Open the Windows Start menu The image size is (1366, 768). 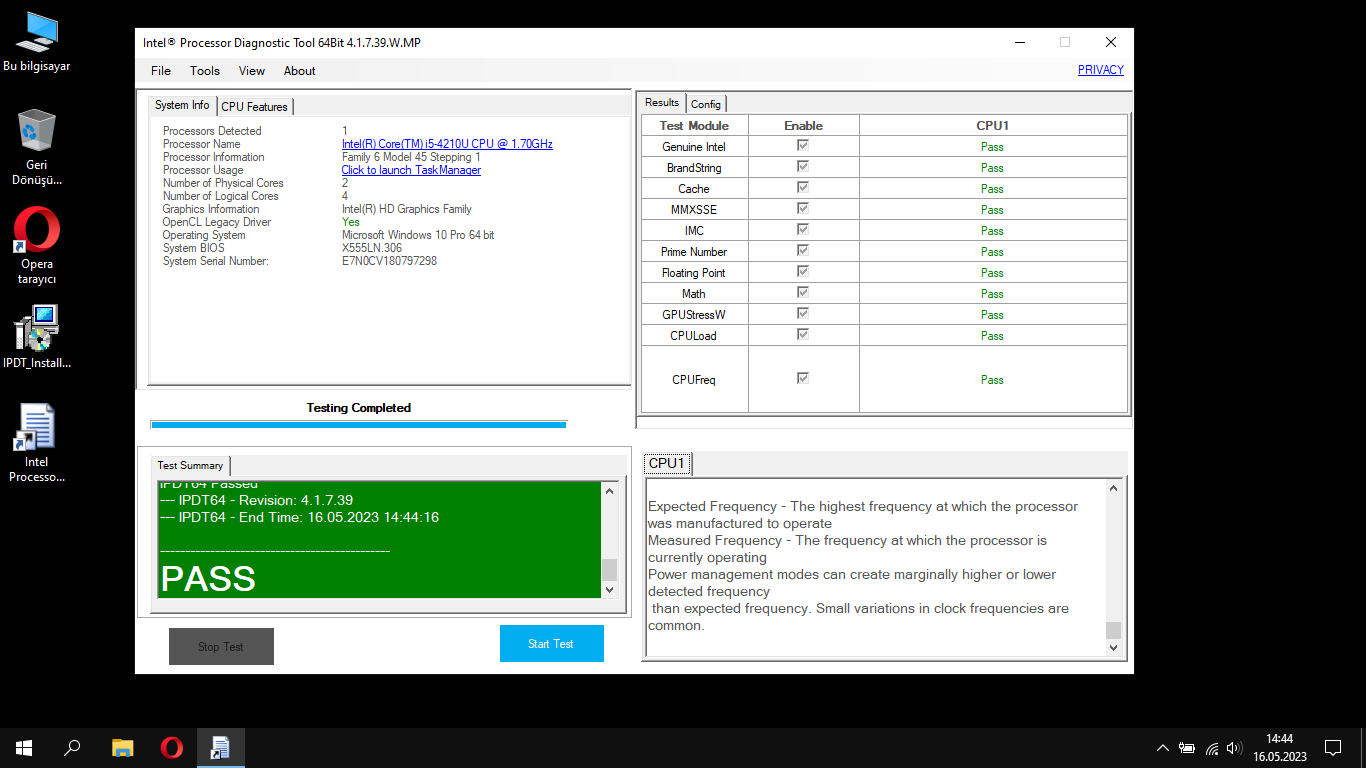(x=24, y=747)
